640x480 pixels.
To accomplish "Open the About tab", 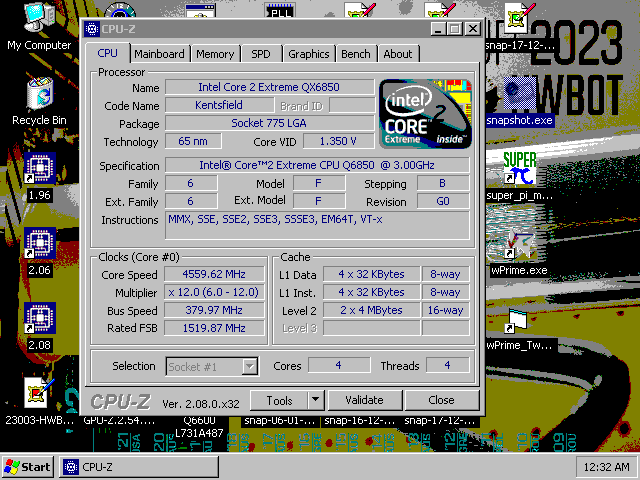I will point(398,54).
